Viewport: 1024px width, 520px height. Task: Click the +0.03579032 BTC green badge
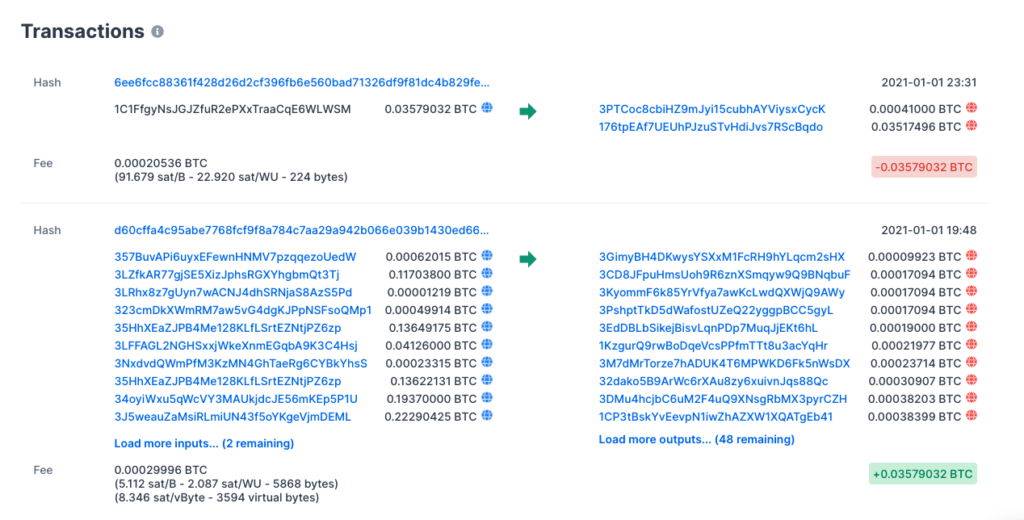tap(923, 474)
